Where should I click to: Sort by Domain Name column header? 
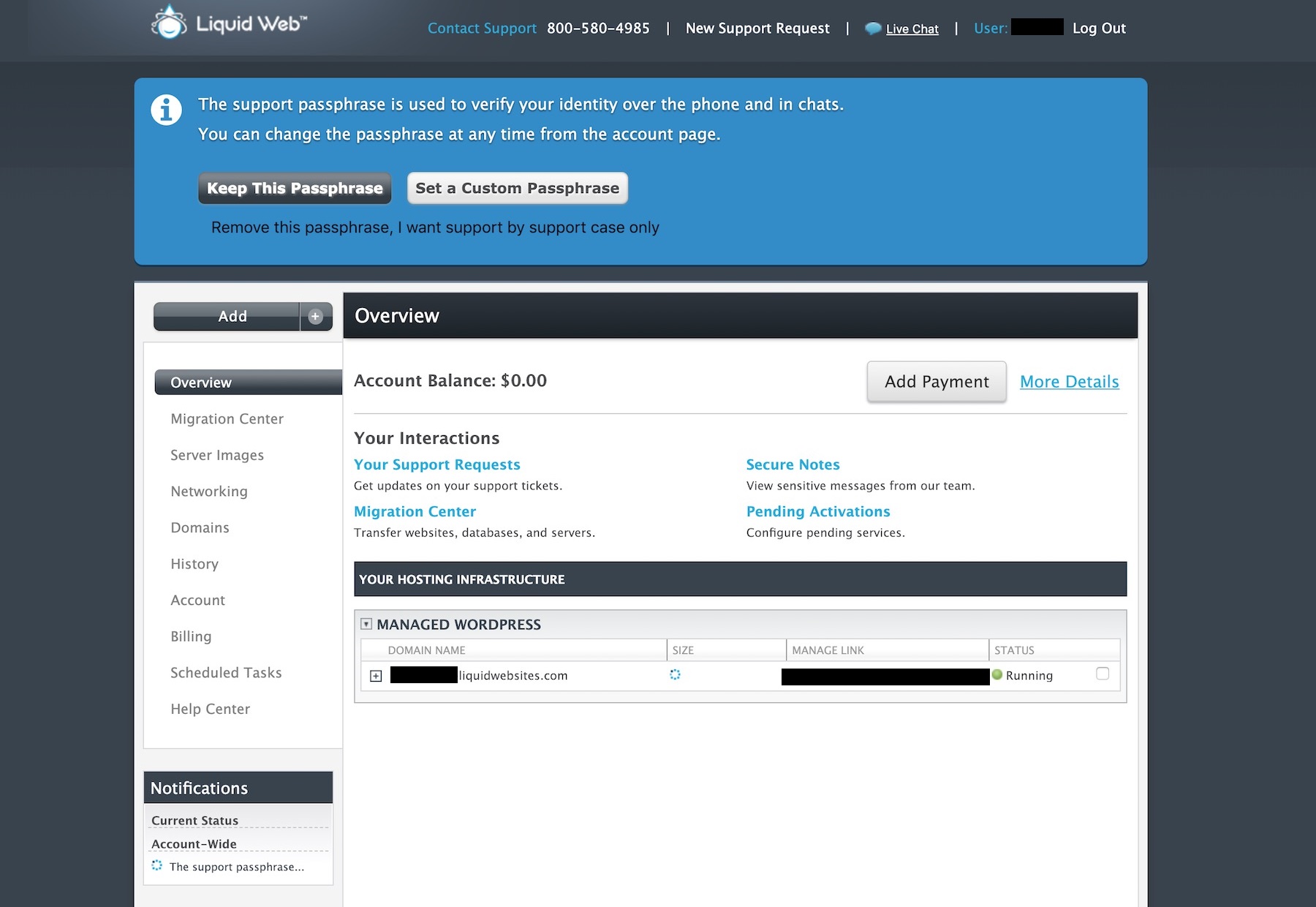(x=426, y=650)
